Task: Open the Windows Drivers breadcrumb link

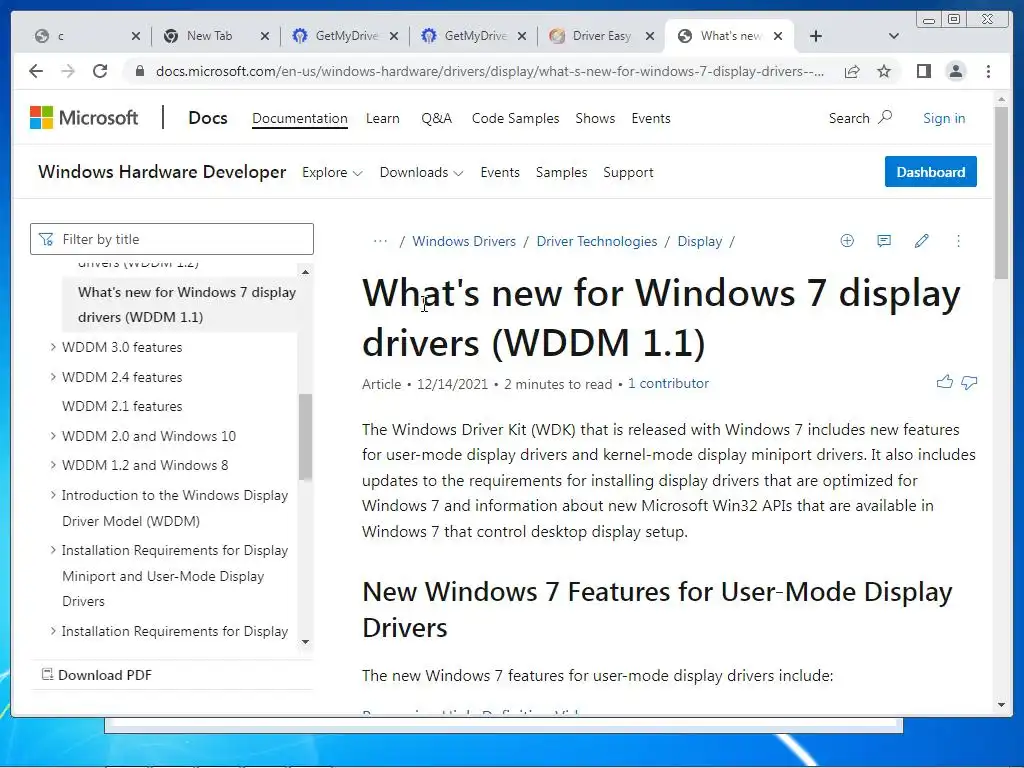Action: pyautogui.click(x=464, y=241)
